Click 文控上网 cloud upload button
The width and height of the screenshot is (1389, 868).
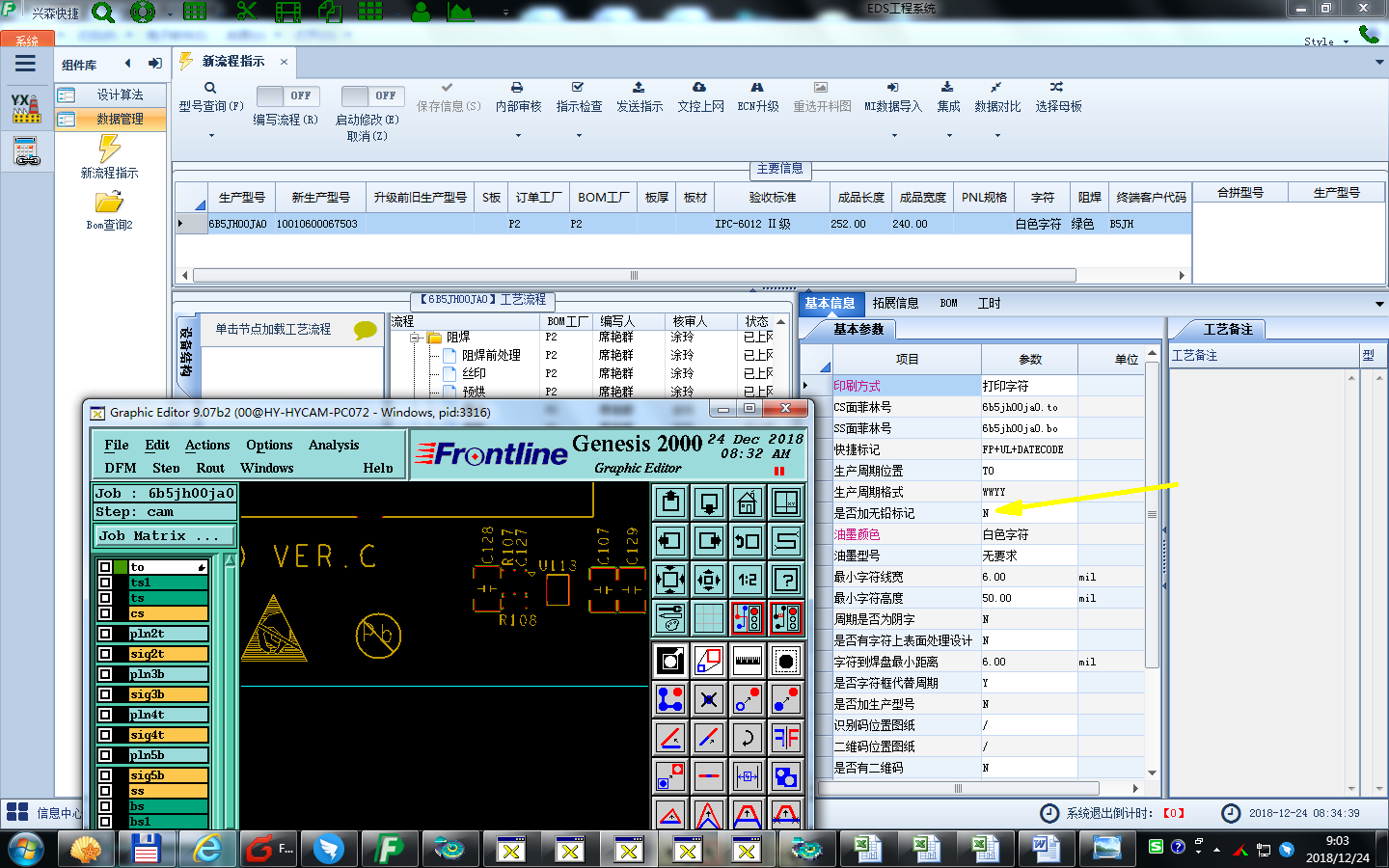pyautogui.click(x=700, y=97)
